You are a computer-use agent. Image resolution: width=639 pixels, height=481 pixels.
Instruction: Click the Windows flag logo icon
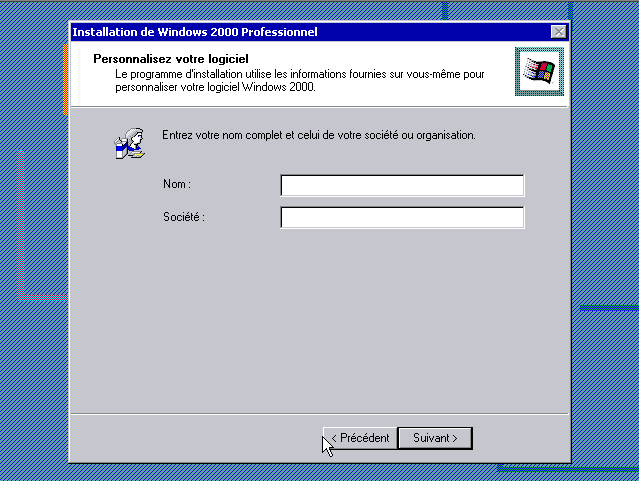point(539,71)
